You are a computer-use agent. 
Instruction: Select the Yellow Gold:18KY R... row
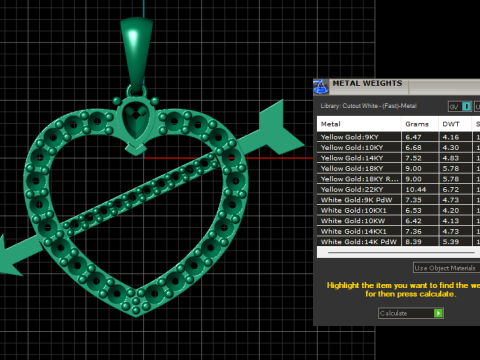[398, 179]
